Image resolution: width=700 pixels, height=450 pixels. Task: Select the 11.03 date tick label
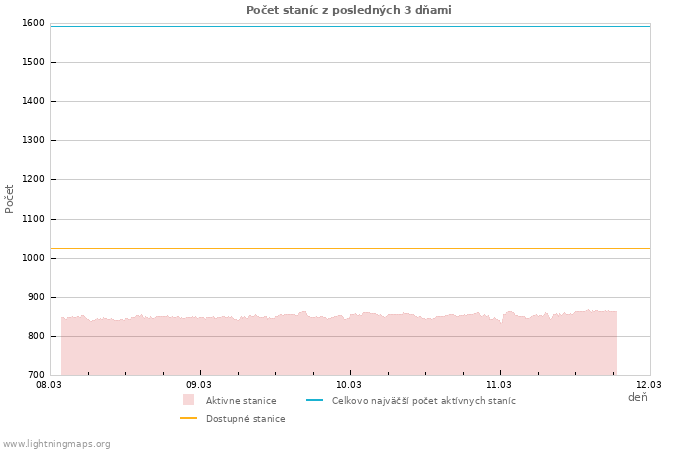click(499, 384)
